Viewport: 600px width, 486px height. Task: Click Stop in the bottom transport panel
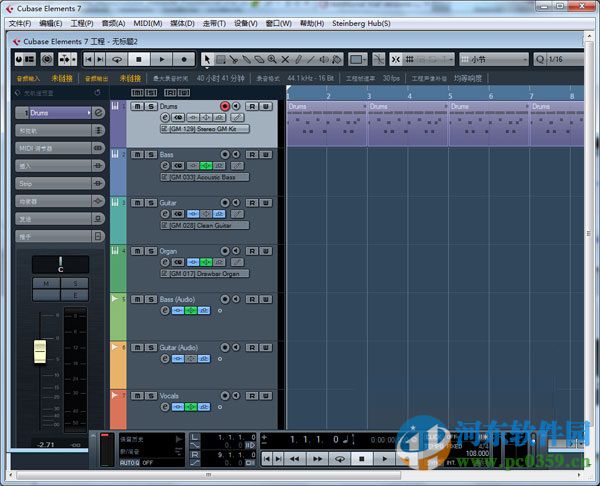362,459
